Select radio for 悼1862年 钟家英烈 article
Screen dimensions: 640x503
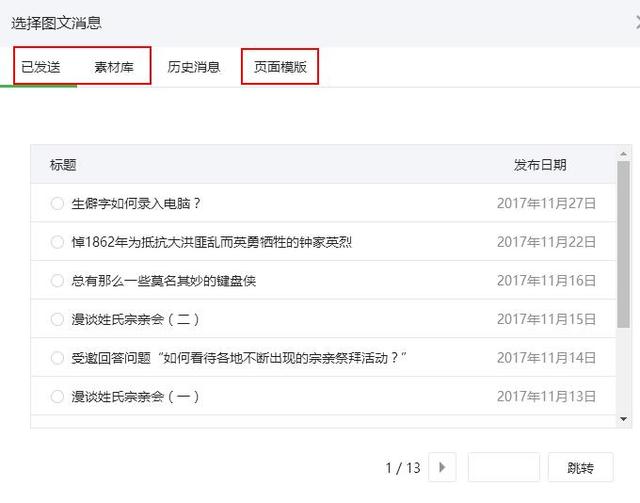point(57,242)
